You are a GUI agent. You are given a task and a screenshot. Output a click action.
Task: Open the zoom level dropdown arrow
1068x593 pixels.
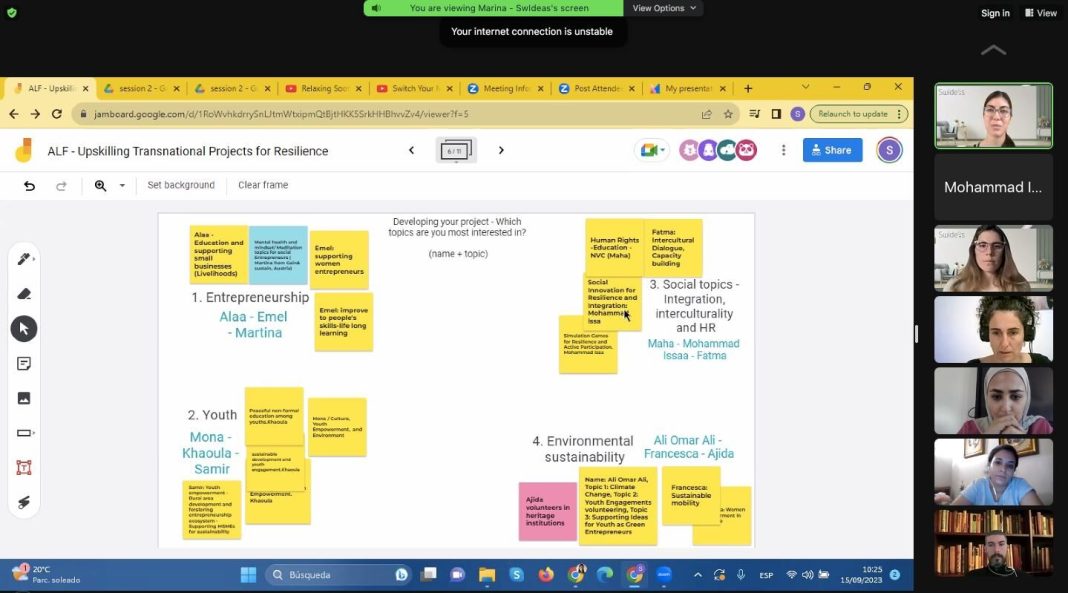click(x=123, y=185)
